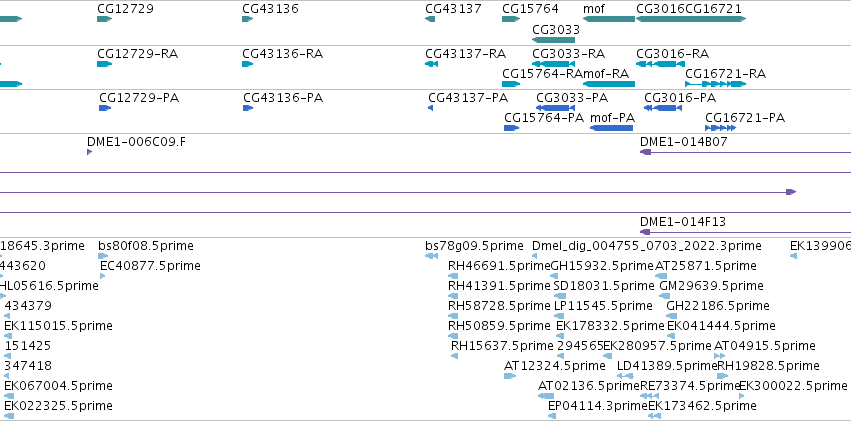This screenshot has width=851, height=421.
Task: Select EST GM29639.5prime
Action: [711, 286]
